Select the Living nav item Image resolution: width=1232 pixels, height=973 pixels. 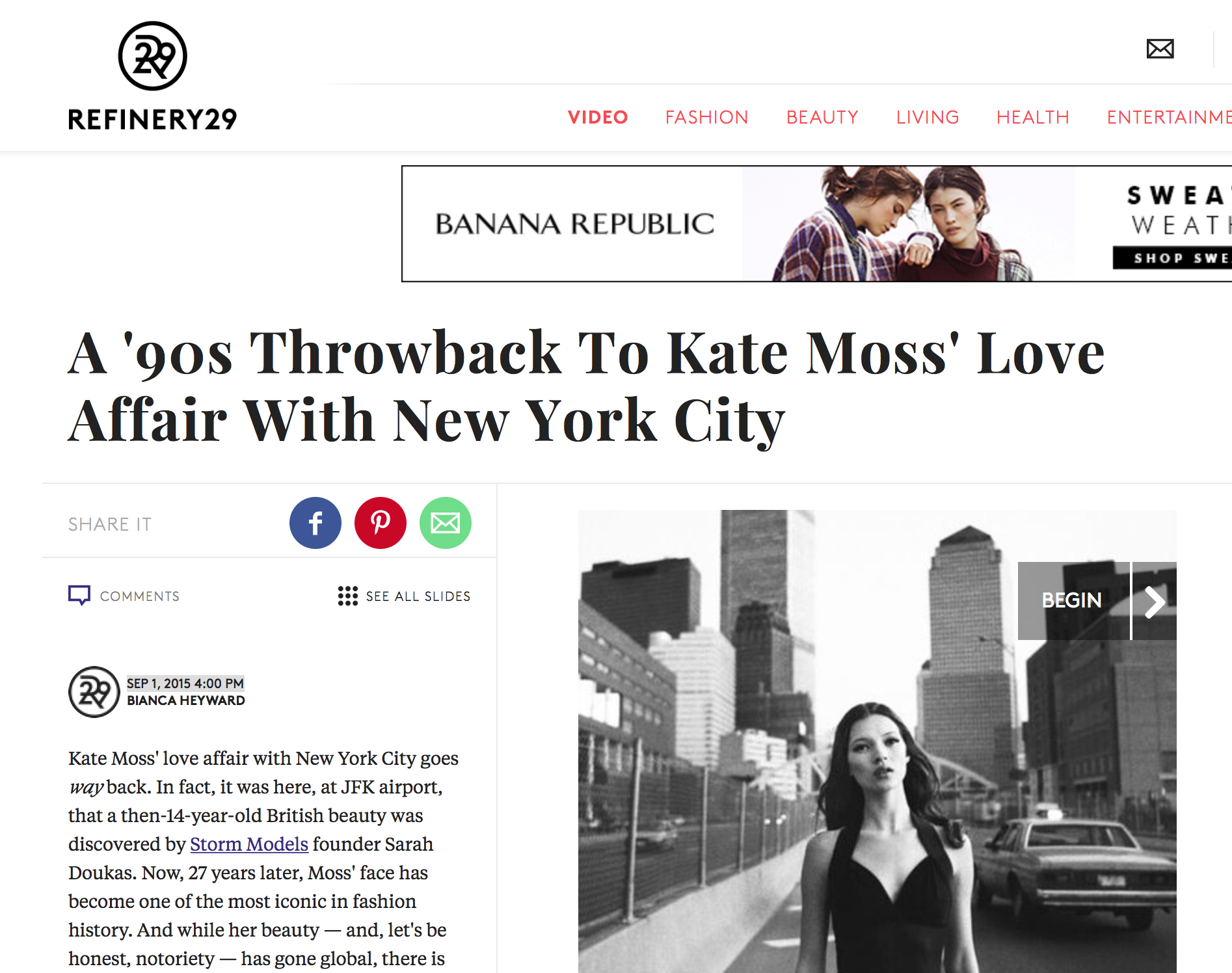928,117
